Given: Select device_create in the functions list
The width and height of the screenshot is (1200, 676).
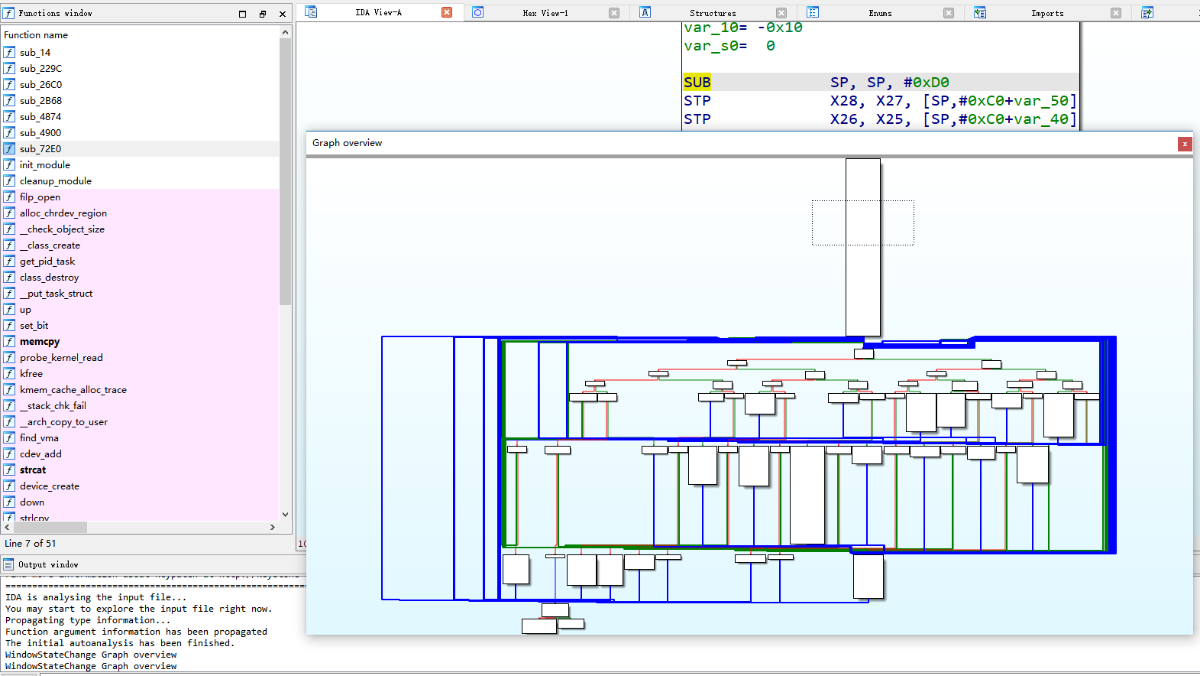Looking at the screenshot, I should [x=139, y=486].
